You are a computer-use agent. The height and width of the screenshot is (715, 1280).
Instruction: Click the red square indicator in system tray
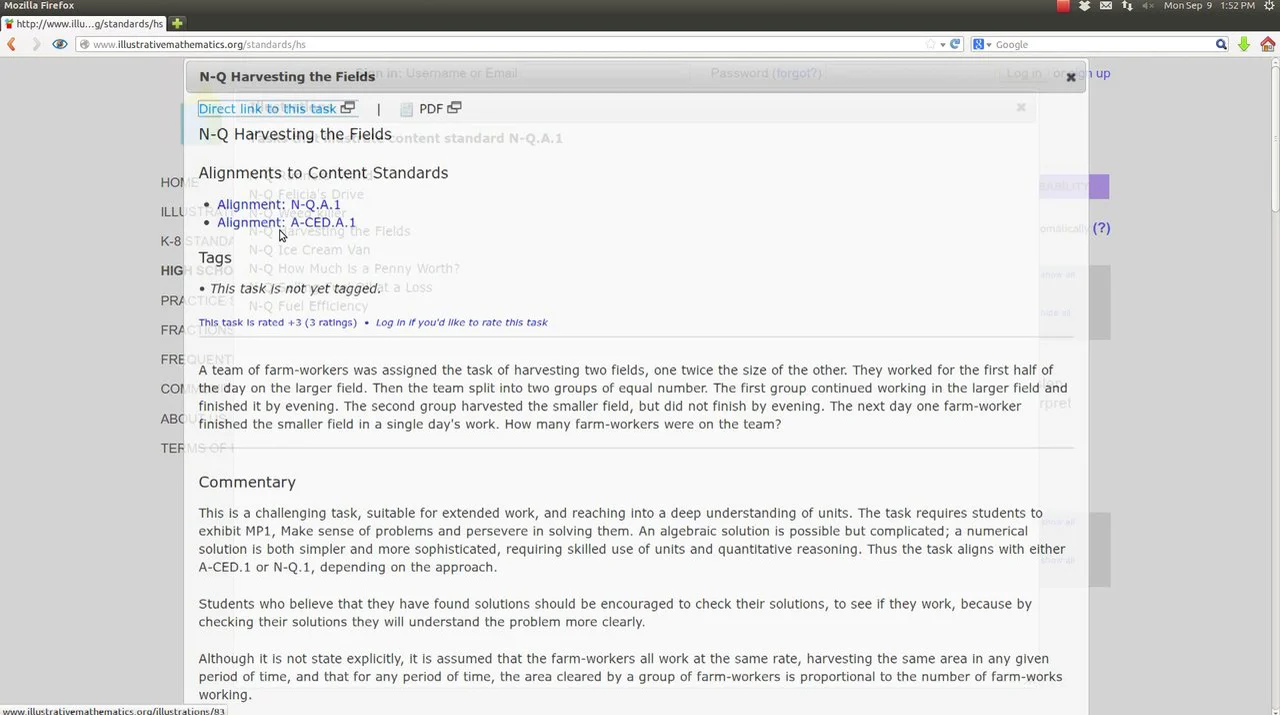click(1063, 6)
